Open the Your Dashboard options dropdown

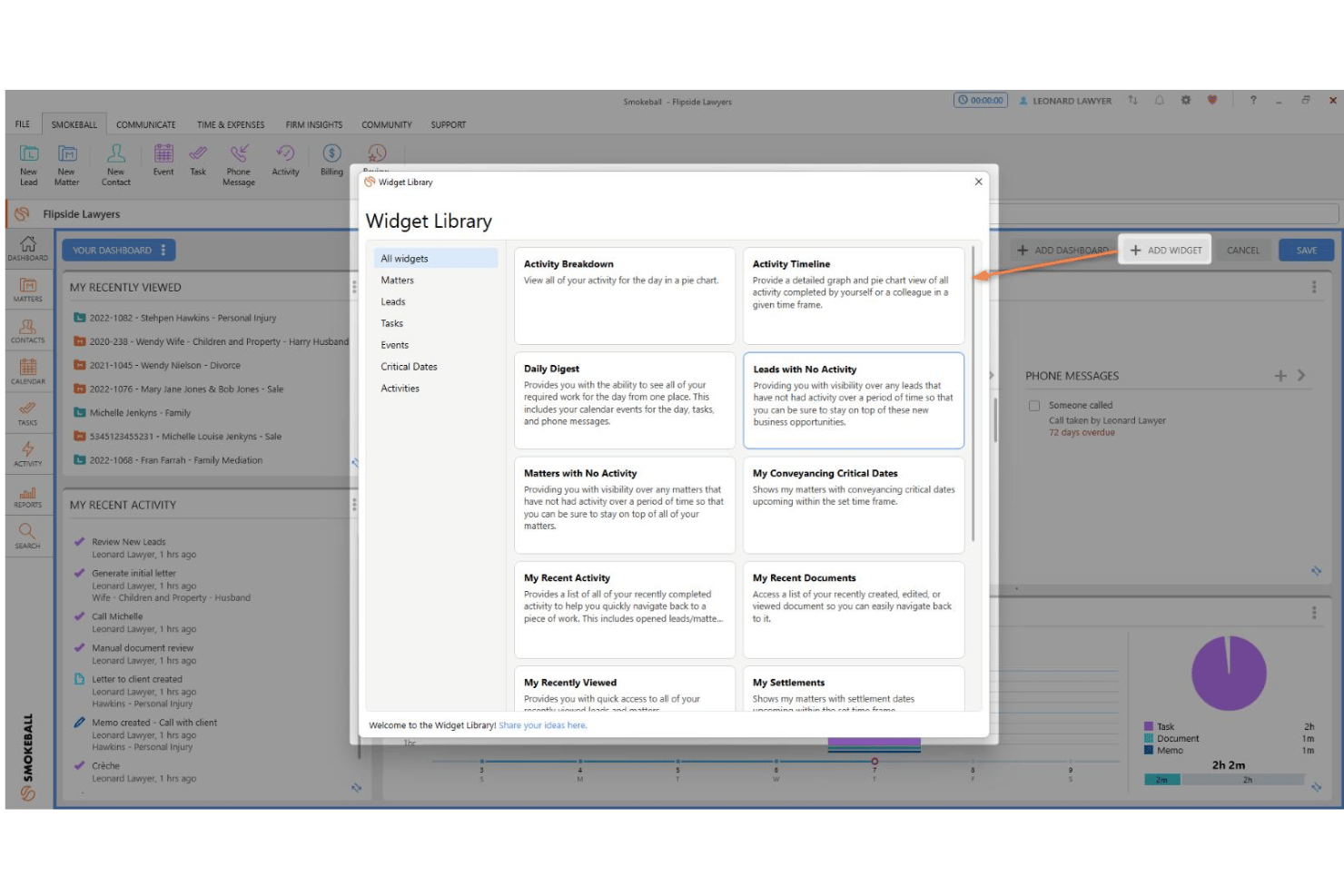coord(163,251)
